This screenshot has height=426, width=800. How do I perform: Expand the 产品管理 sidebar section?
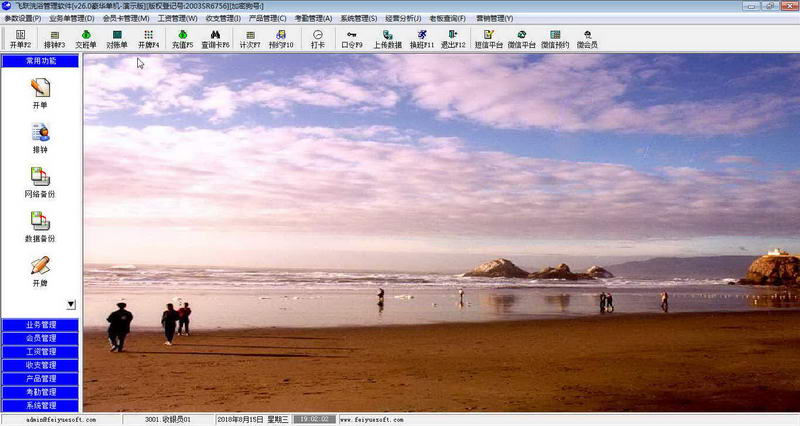tap(40, 379)
